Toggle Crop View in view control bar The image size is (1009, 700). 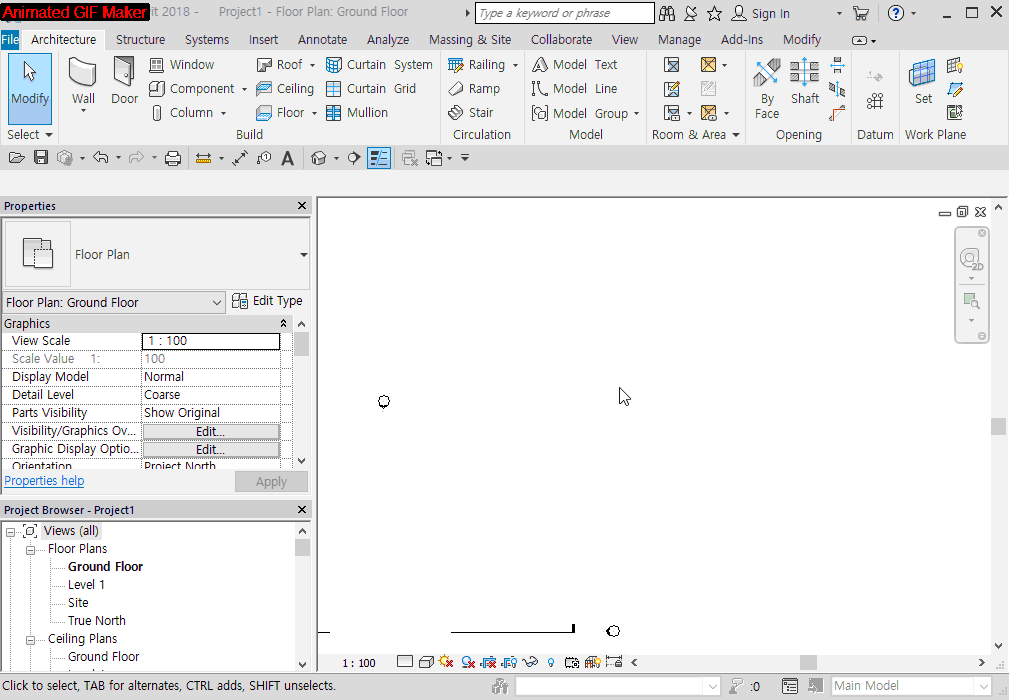tap(488, 662)
